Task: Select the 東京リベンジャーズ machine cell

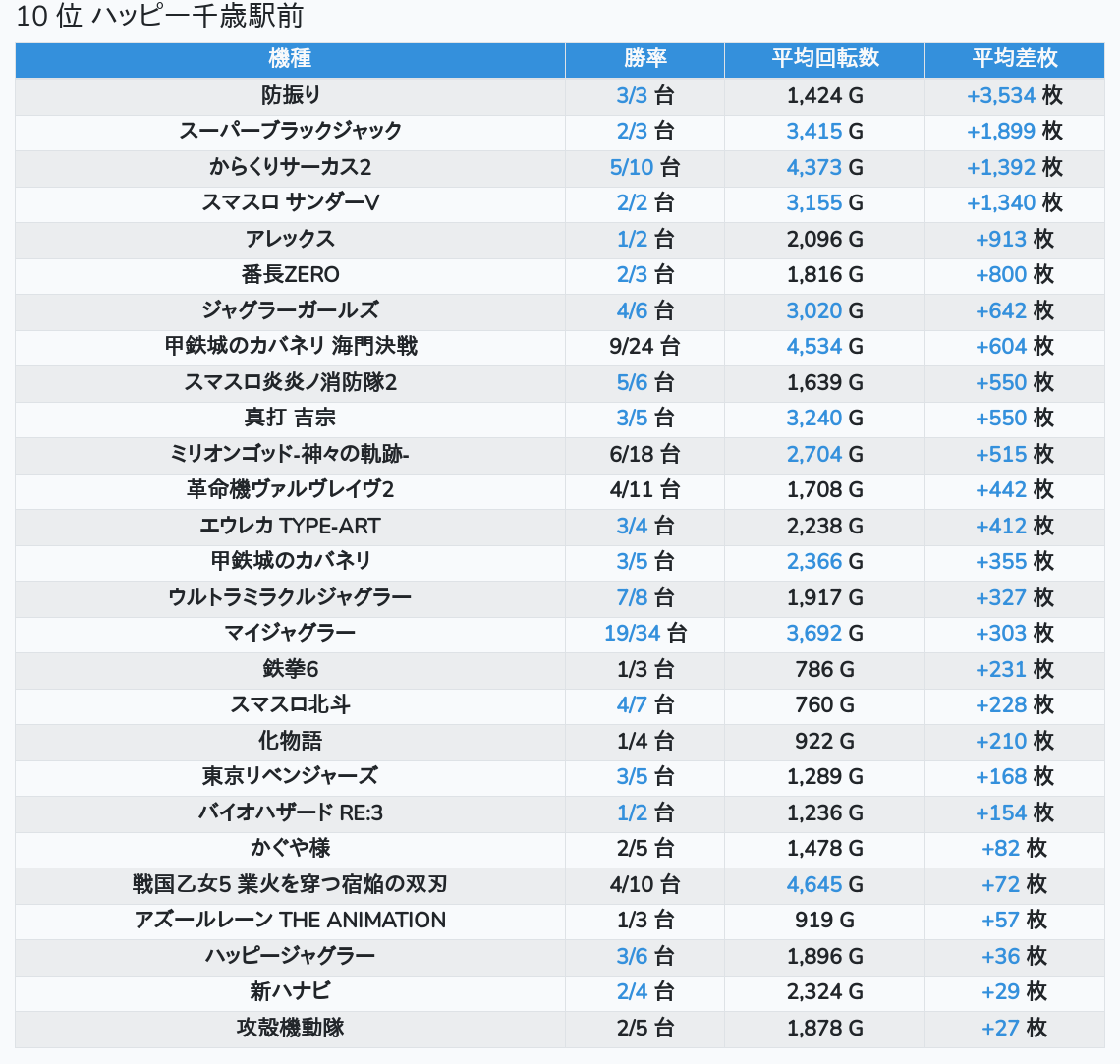Action: 290,777
